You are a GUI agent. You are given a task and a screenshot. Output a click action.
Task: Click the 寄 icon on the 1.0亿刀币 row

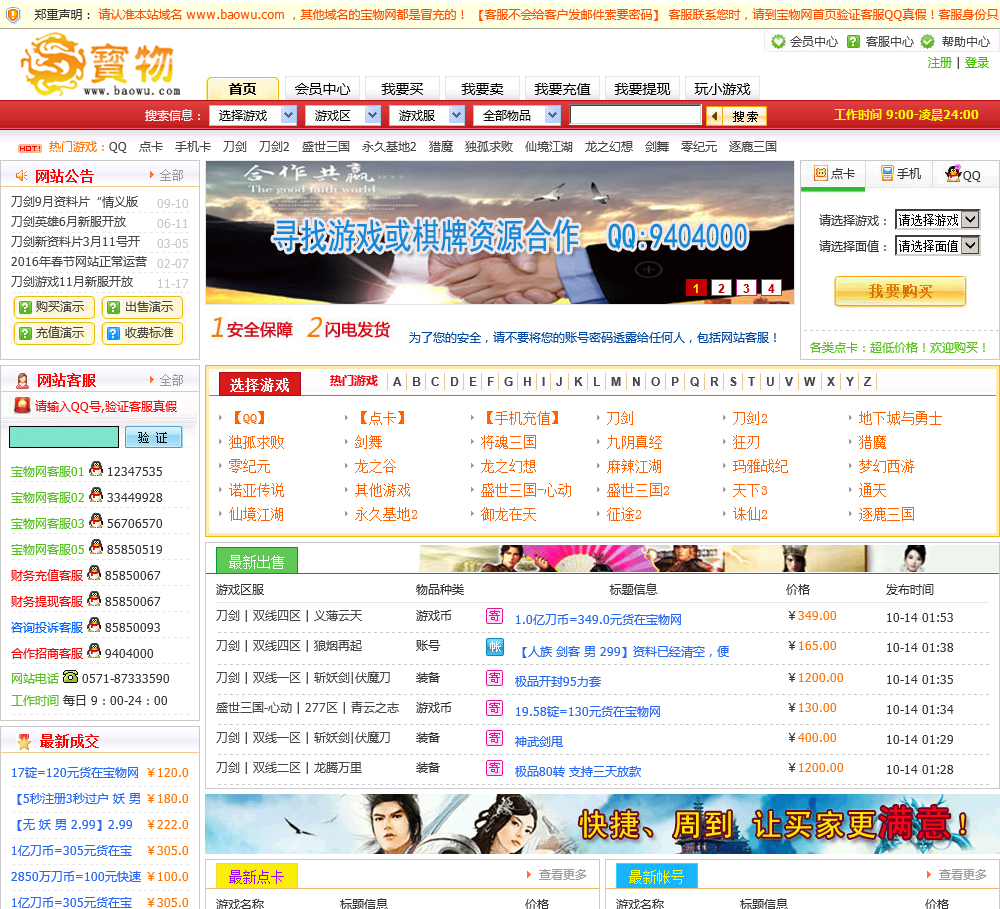pyautogui.click(x=494, y=616)
